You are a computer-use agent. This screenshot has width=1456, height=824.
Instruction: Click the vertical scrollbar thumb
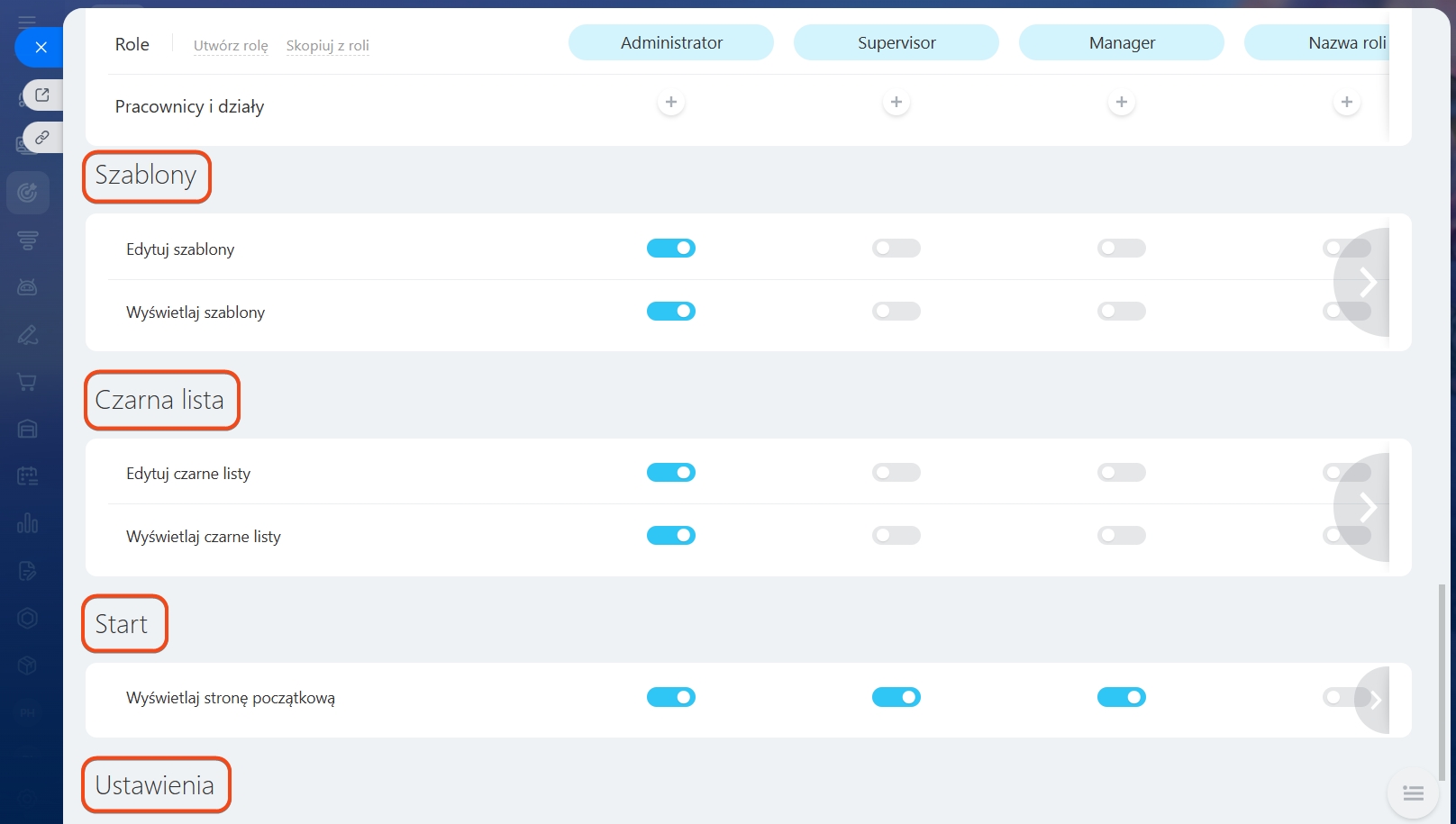1442,683
